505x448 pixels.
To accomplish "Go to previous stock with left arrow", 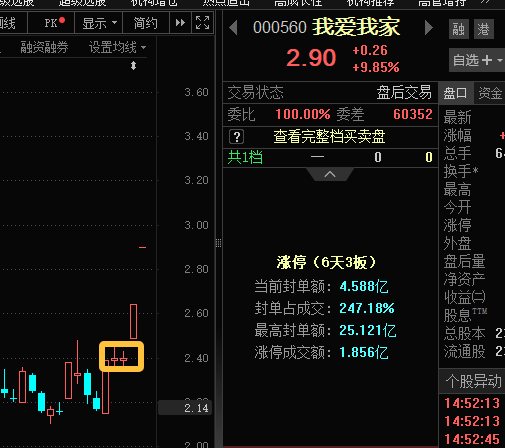I will click(233, 27).
